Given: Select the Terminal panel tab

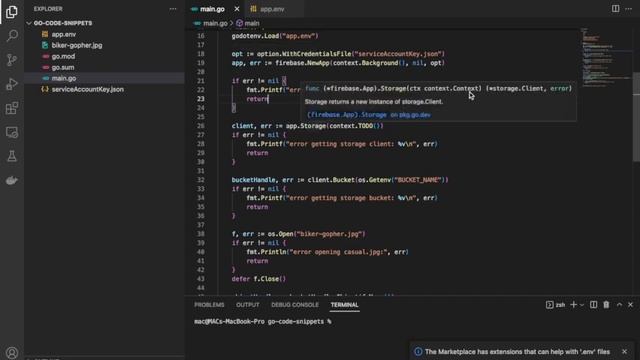Looking at the screenshot, I should tap(344, 305).
